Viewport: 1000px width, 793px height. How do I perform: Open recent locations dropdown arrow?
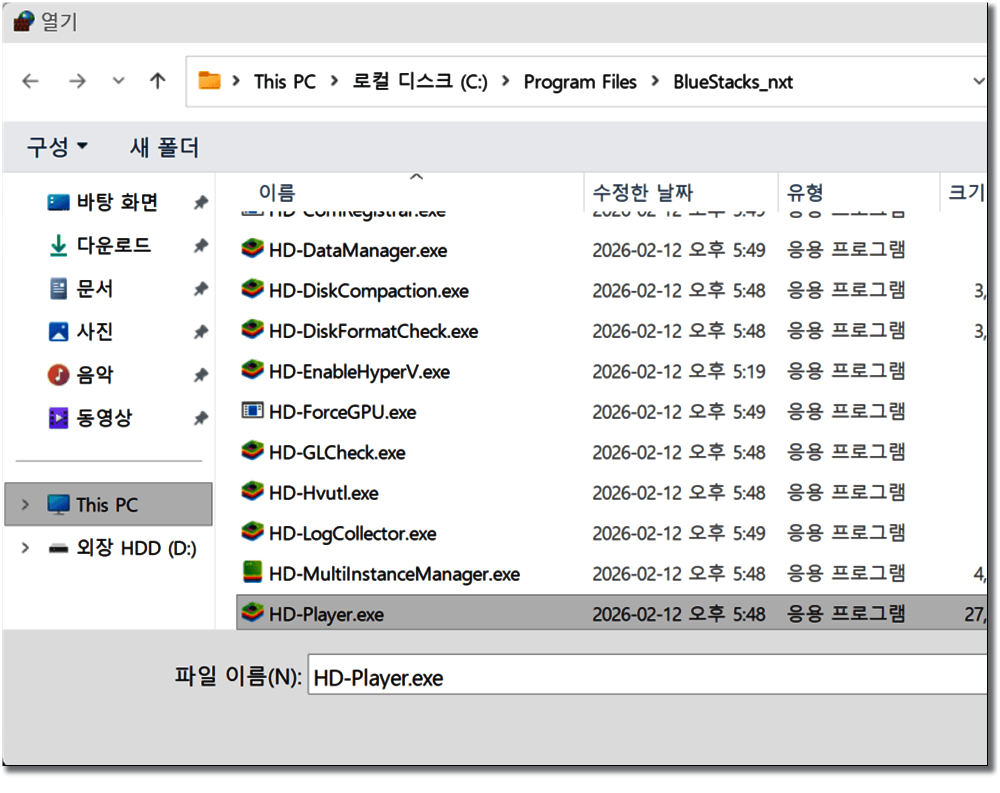coord(118,81)
